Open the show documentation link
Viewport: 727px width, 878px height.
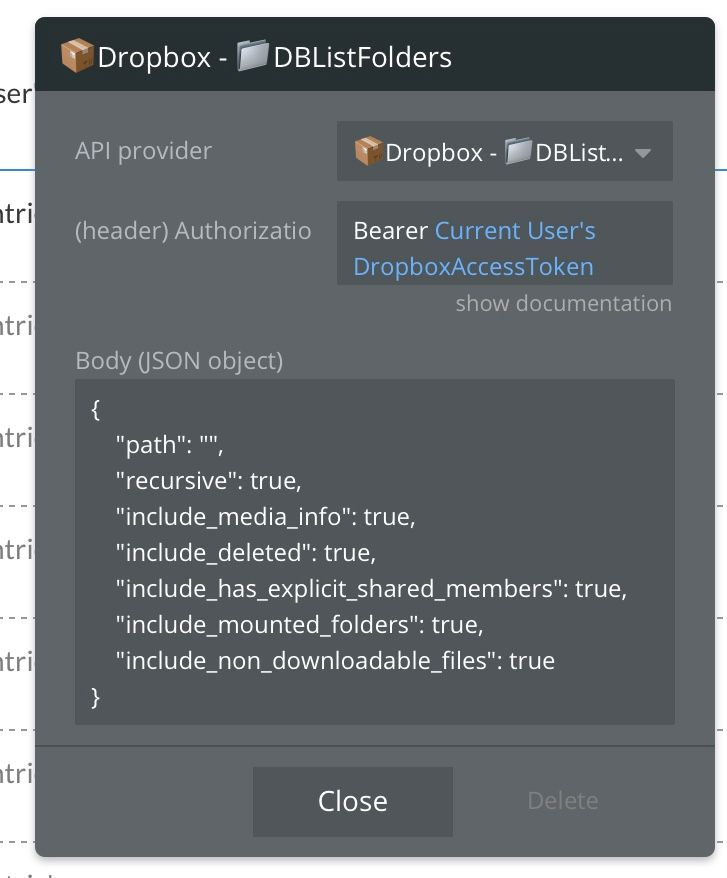point(563,303)
